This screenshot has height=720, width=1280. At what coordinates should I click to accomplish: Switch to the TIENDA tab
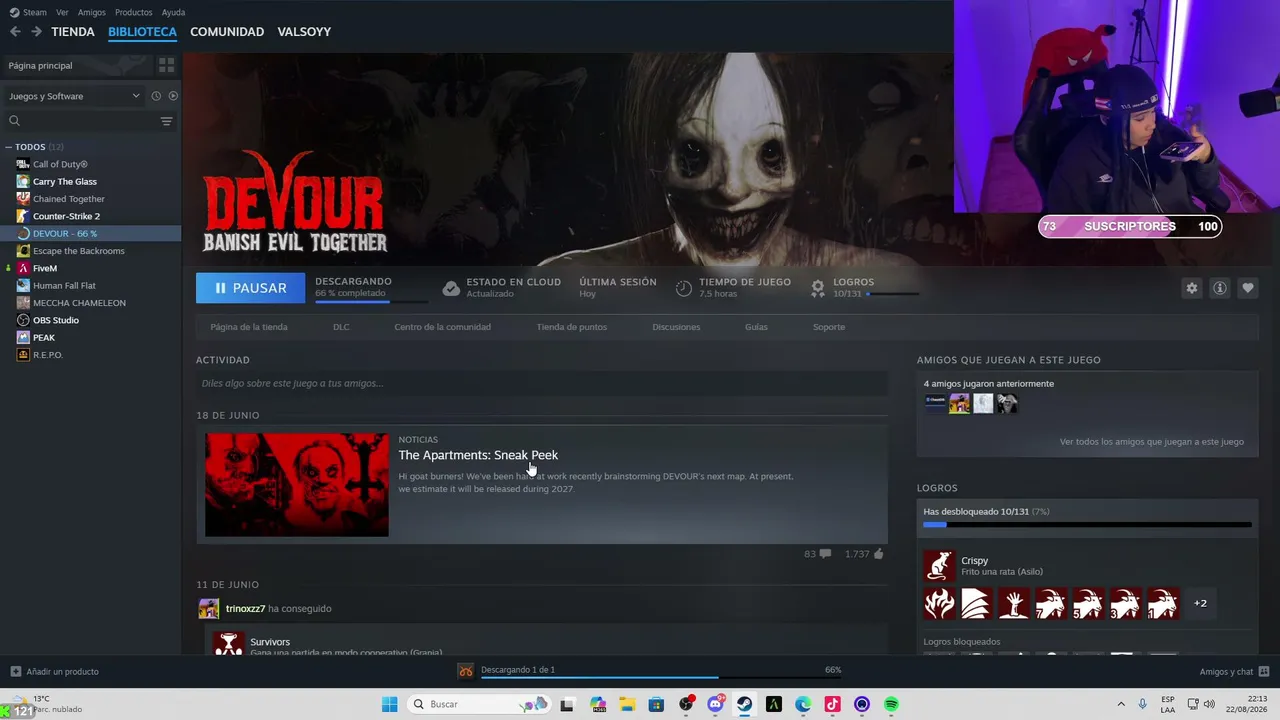click(x=73, y=32)
